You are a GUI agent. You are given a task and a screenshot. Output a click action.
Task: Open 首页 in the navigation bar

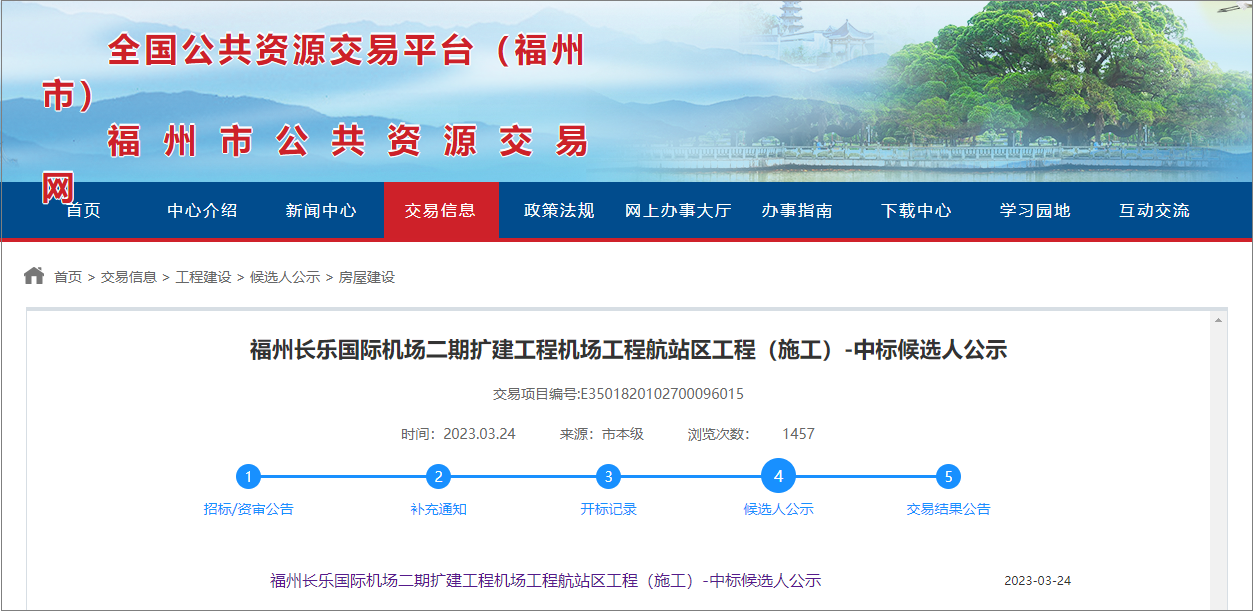83,211
